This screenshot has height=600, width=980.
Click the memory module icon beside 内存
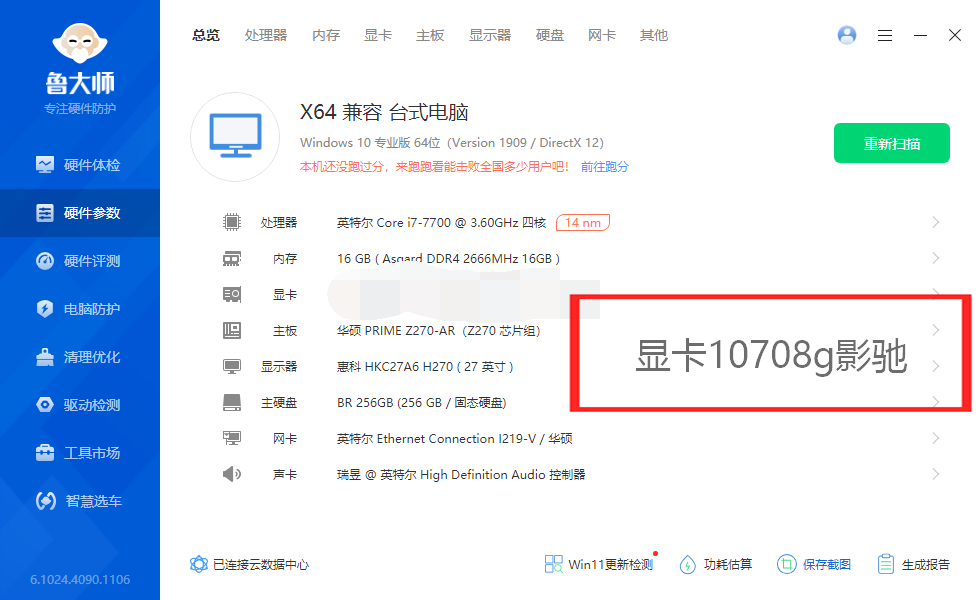pos(232,258)
